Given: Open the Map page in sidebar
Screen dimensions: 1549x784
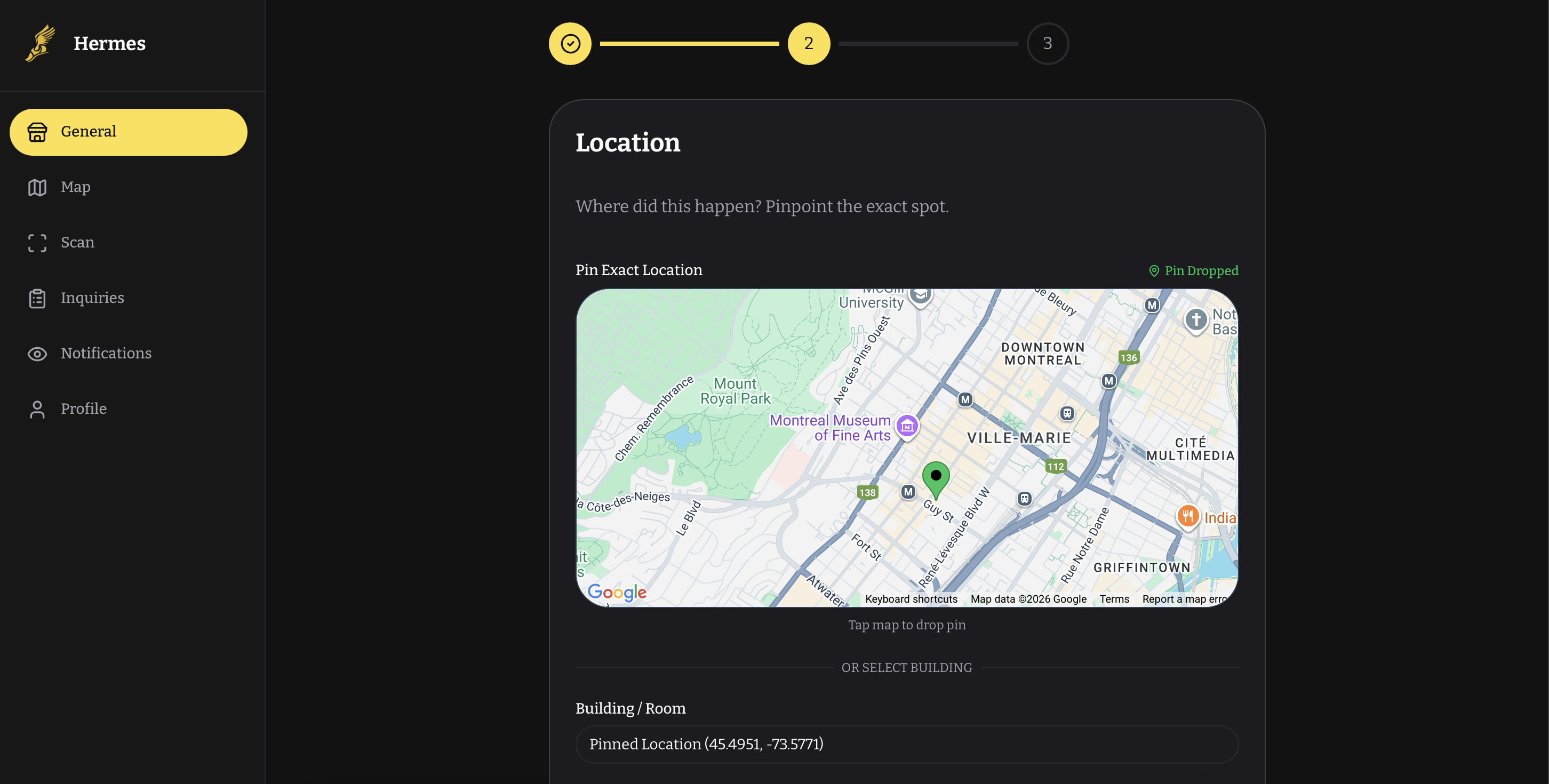Looking at the screenshot, I should tap(75, 187).
